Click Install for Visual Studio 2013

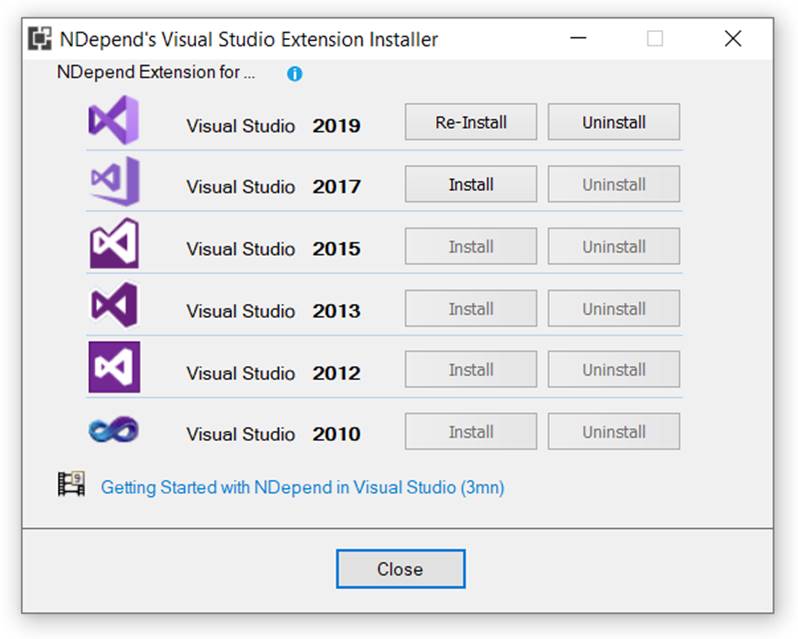click(x=471, y=308)
